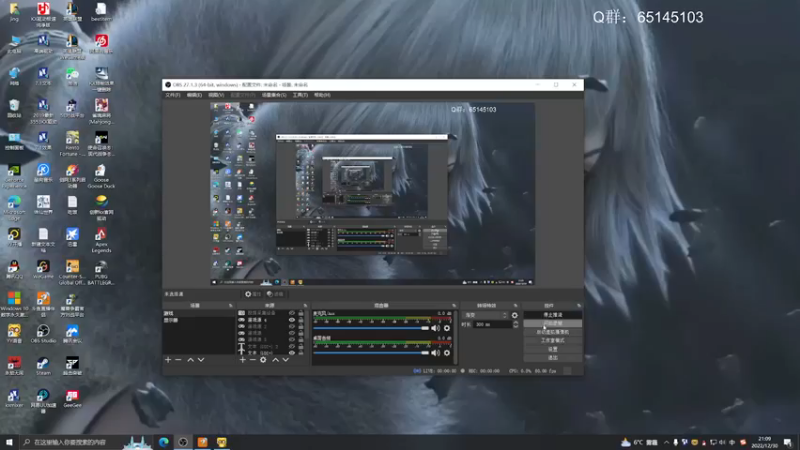
Task: Click the duration field showing 300 ms
Action: point(492,324)
